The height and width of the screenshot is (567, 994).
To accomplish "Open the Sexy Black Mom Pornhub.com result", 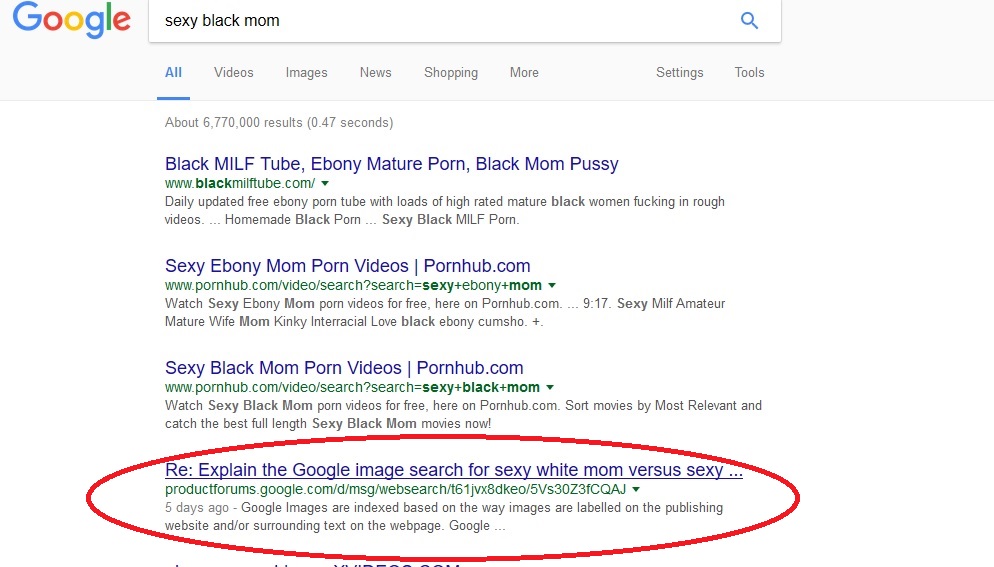I will pyautogui.click(x=344, y=368).
